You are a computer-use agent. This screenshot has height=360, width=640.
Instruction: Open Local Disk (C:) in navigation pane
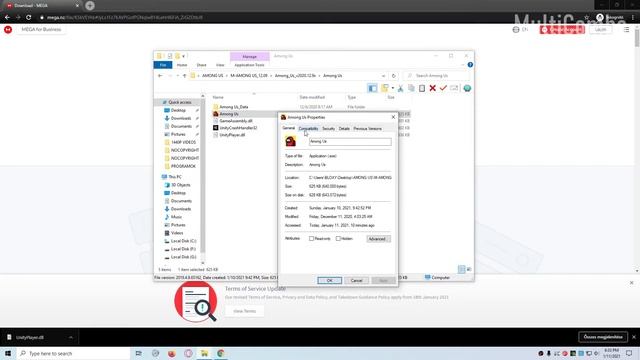click(183, 241)
